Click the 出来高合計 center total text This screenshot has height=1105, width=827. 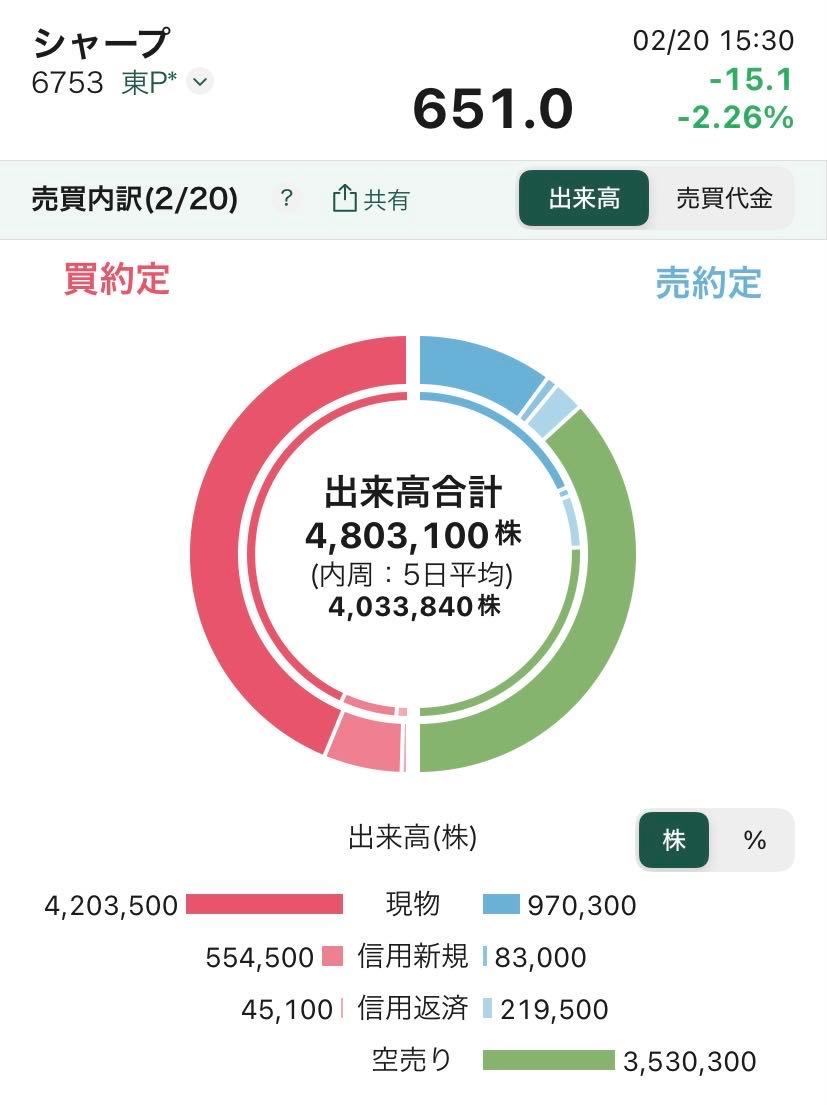click(x=413, y=493)
